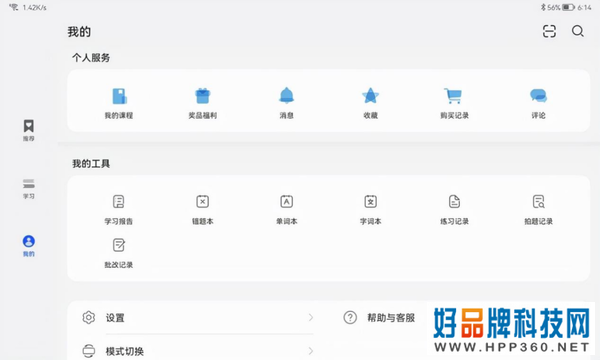Click the 批改记录 label

[x=119, y=265]
